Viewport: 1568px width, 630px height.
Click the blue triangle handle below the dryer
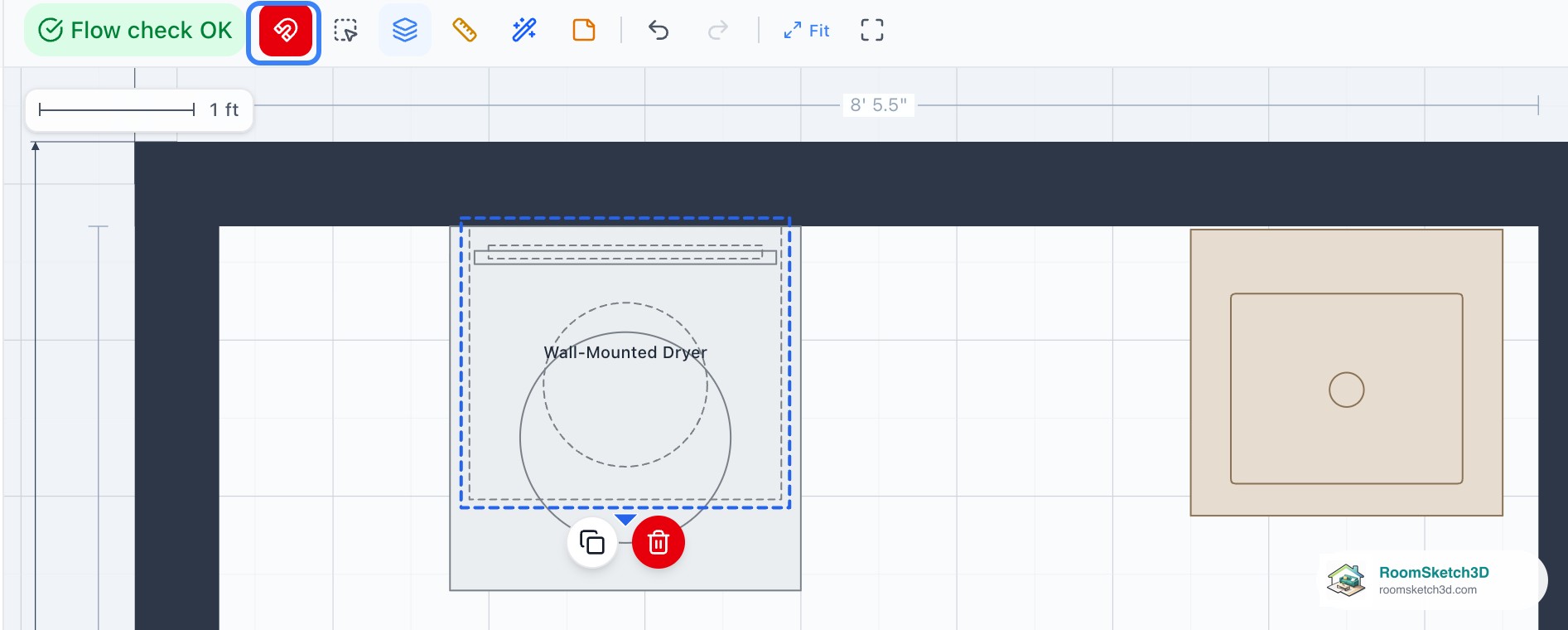pos(625,519)
